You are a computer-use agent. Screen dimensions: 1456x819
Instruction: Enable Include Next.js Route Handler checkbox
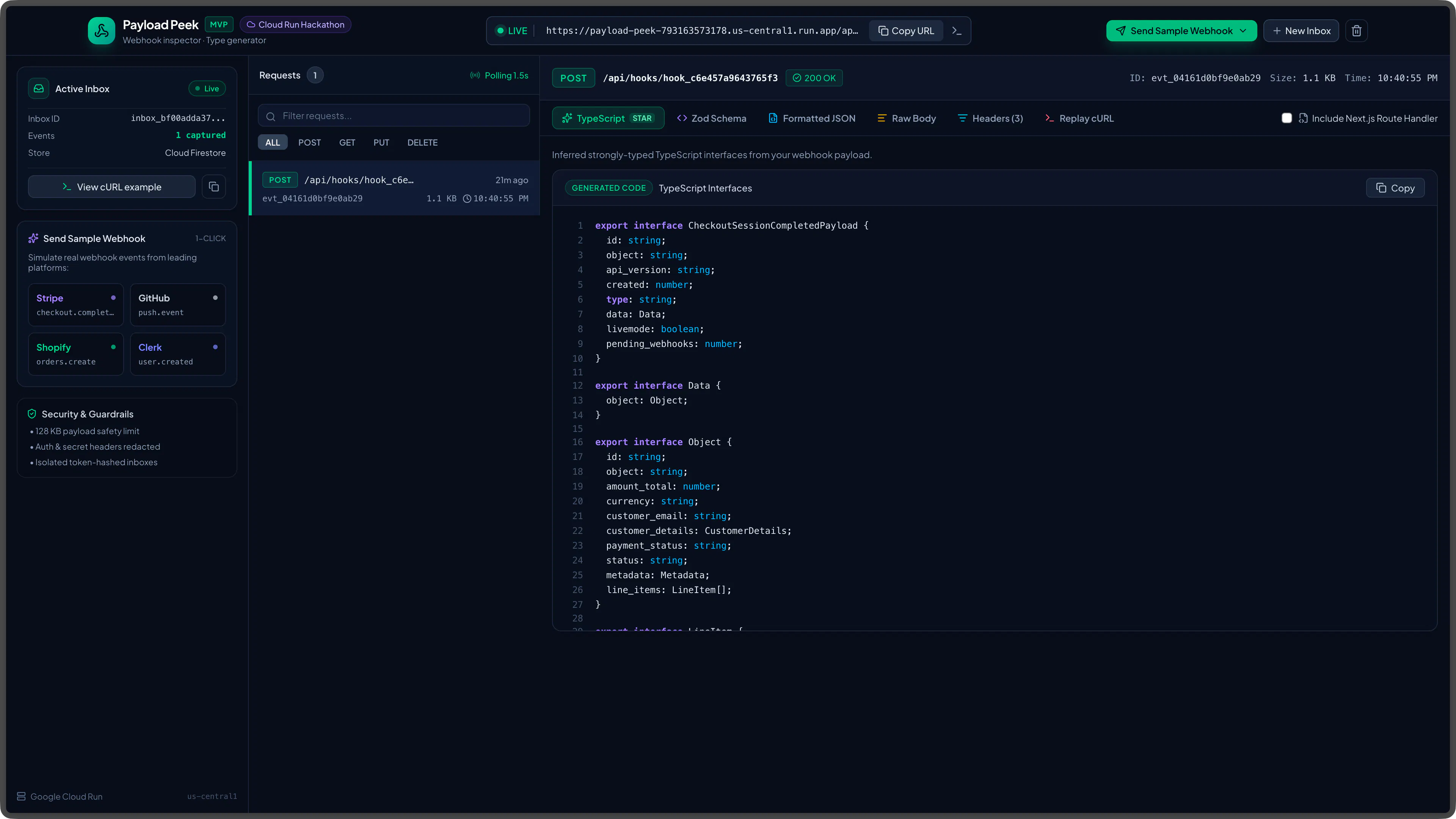1287,118
